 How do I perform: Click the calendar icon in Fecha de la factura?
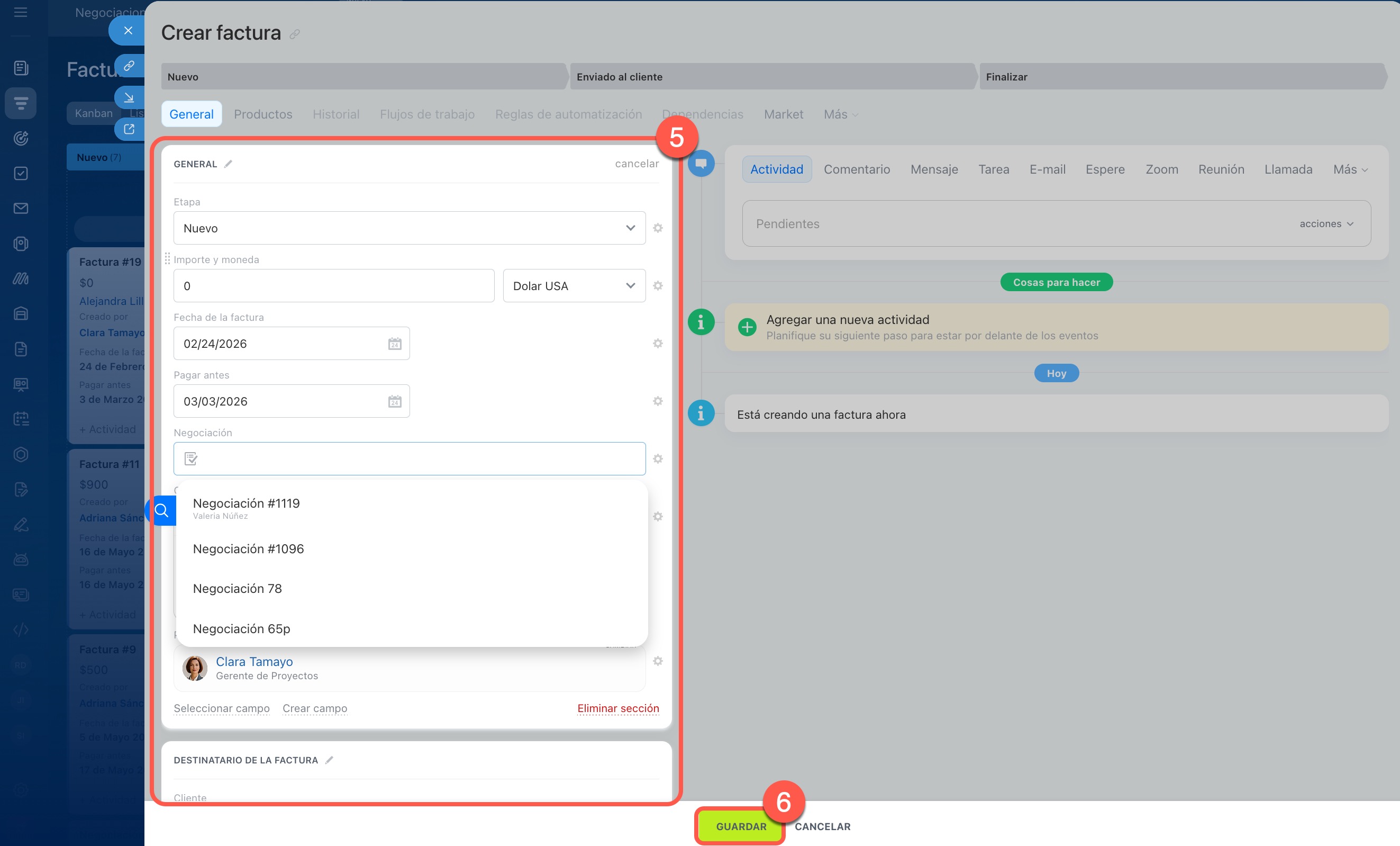[394, 344]
